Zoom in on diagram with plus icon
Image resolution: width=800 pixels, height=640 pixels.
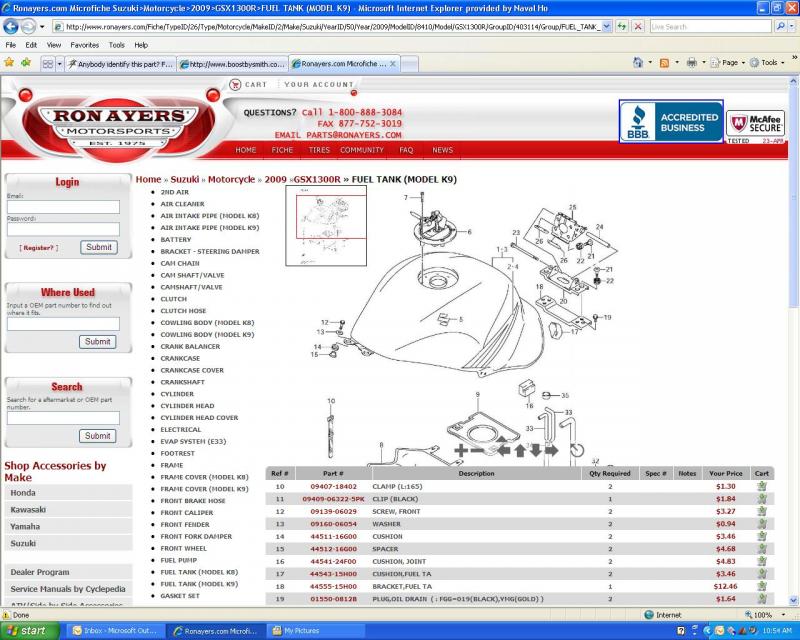coord(461,451)
